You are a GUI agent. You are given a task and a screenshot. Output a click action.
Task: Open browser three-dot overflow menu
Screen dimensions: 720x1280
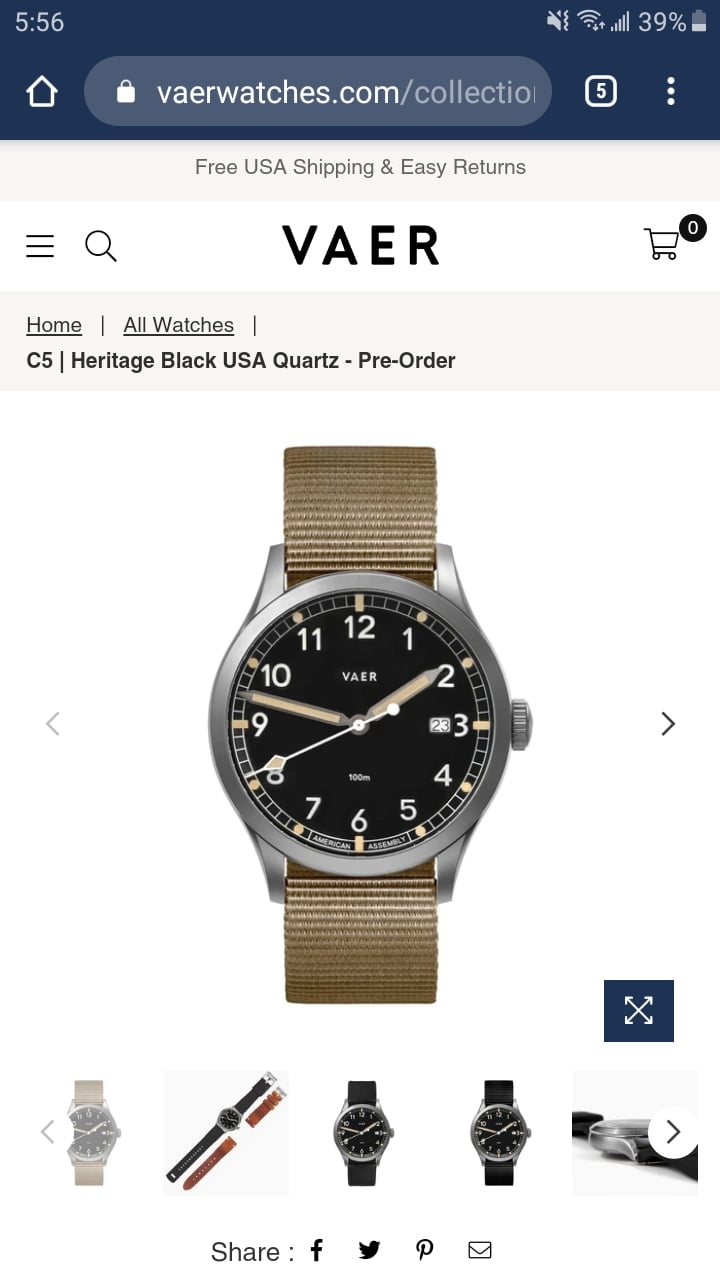[x=671, y=92]
